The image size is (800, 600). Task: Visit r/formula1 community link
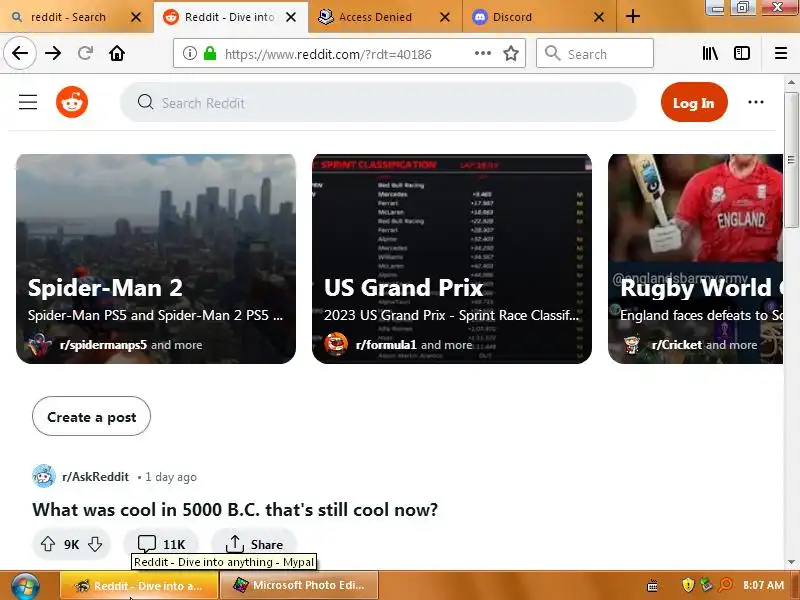(386, 345)
